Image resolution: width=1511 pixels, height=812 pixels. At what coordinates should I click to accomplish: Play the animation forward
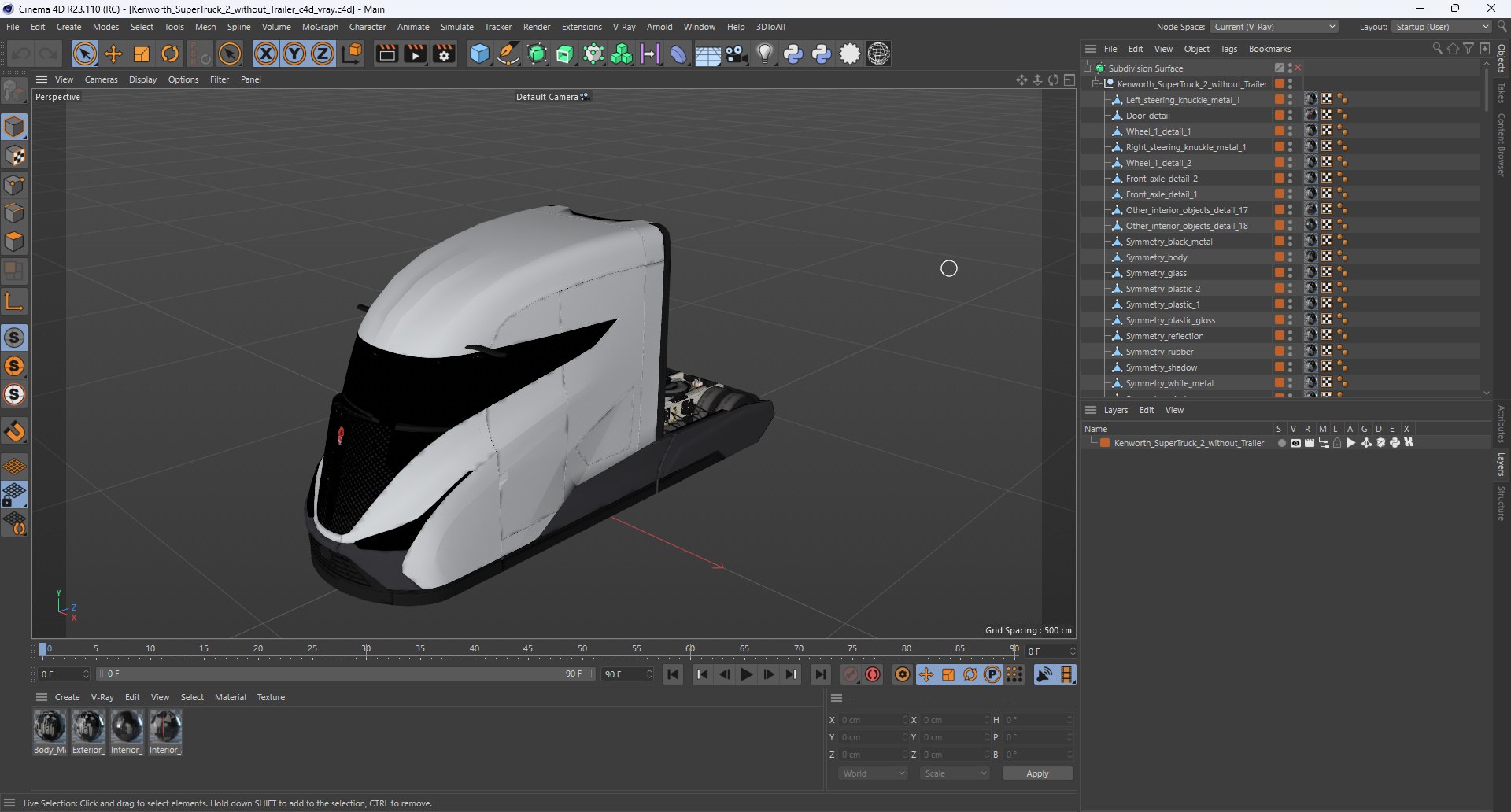click(x=747, y=674)
